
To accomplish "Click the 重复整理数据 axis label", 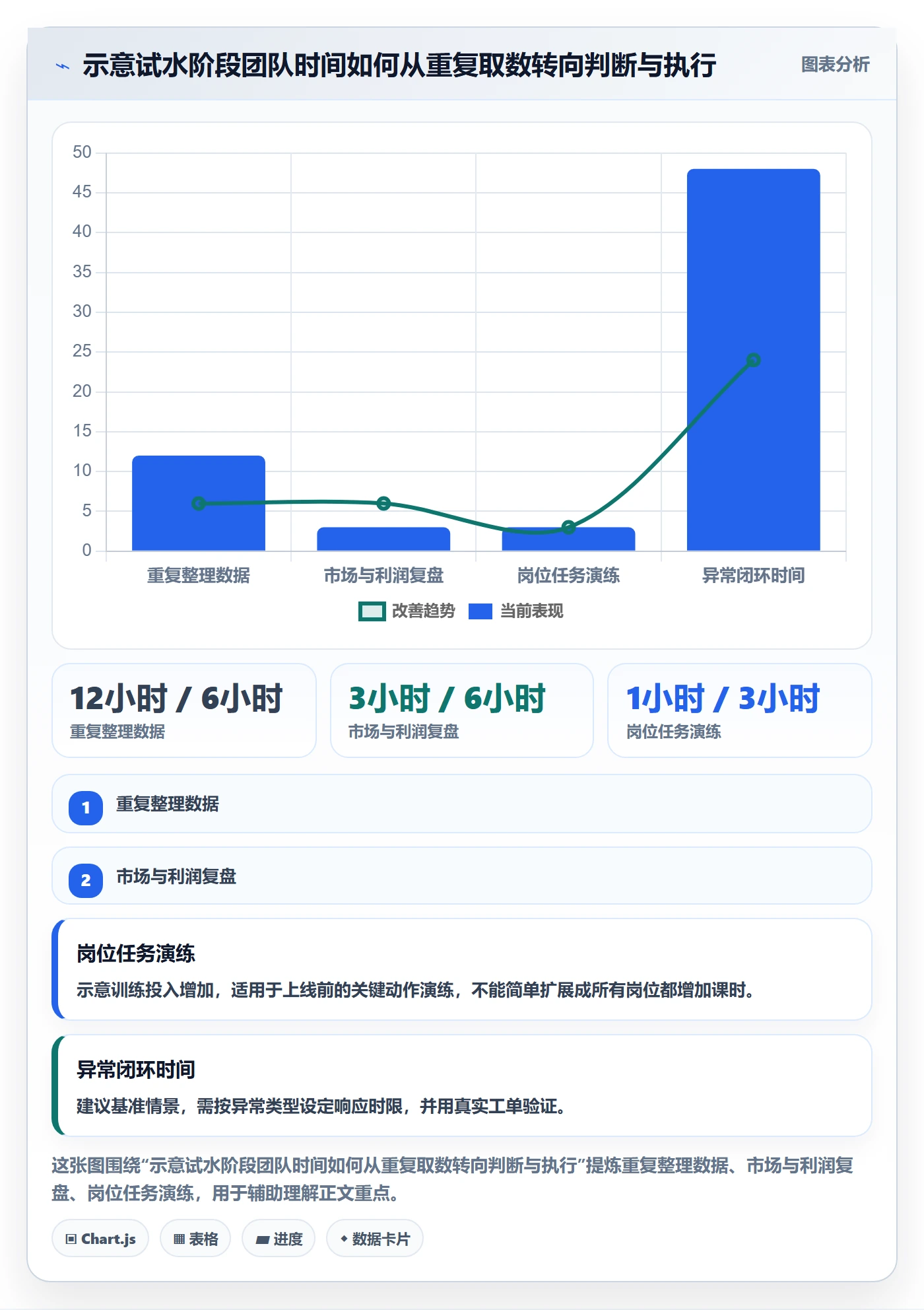I will point(199,576).
